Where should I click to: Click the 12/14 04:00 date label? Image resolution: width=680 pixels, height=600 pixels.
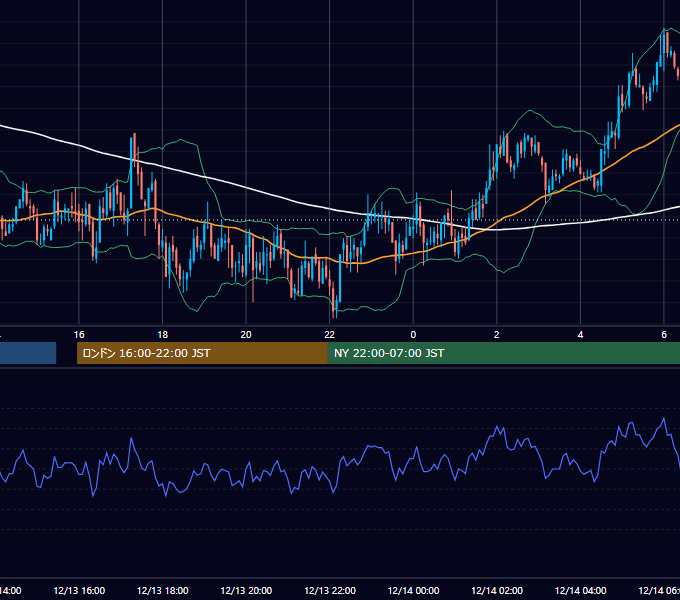pyautogui.click(x=581, y=590)
